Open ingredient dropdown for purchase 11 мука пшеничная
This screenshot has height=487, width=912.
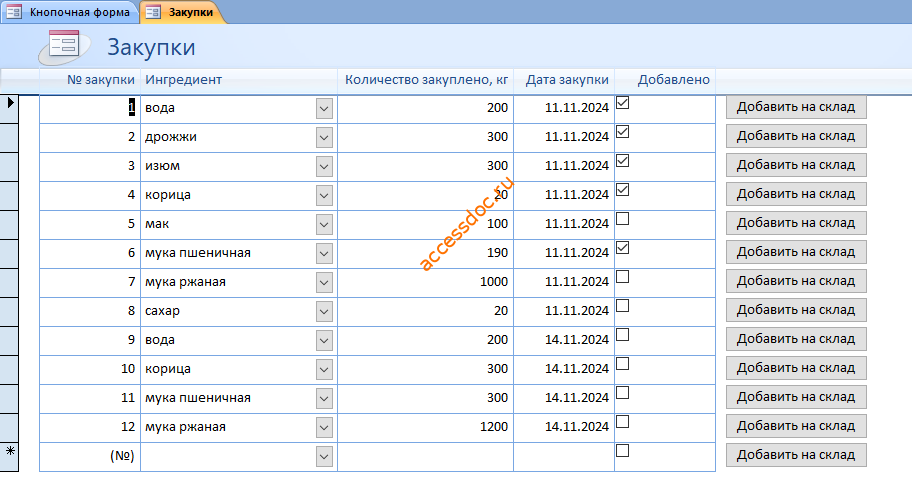coord(325,399)
